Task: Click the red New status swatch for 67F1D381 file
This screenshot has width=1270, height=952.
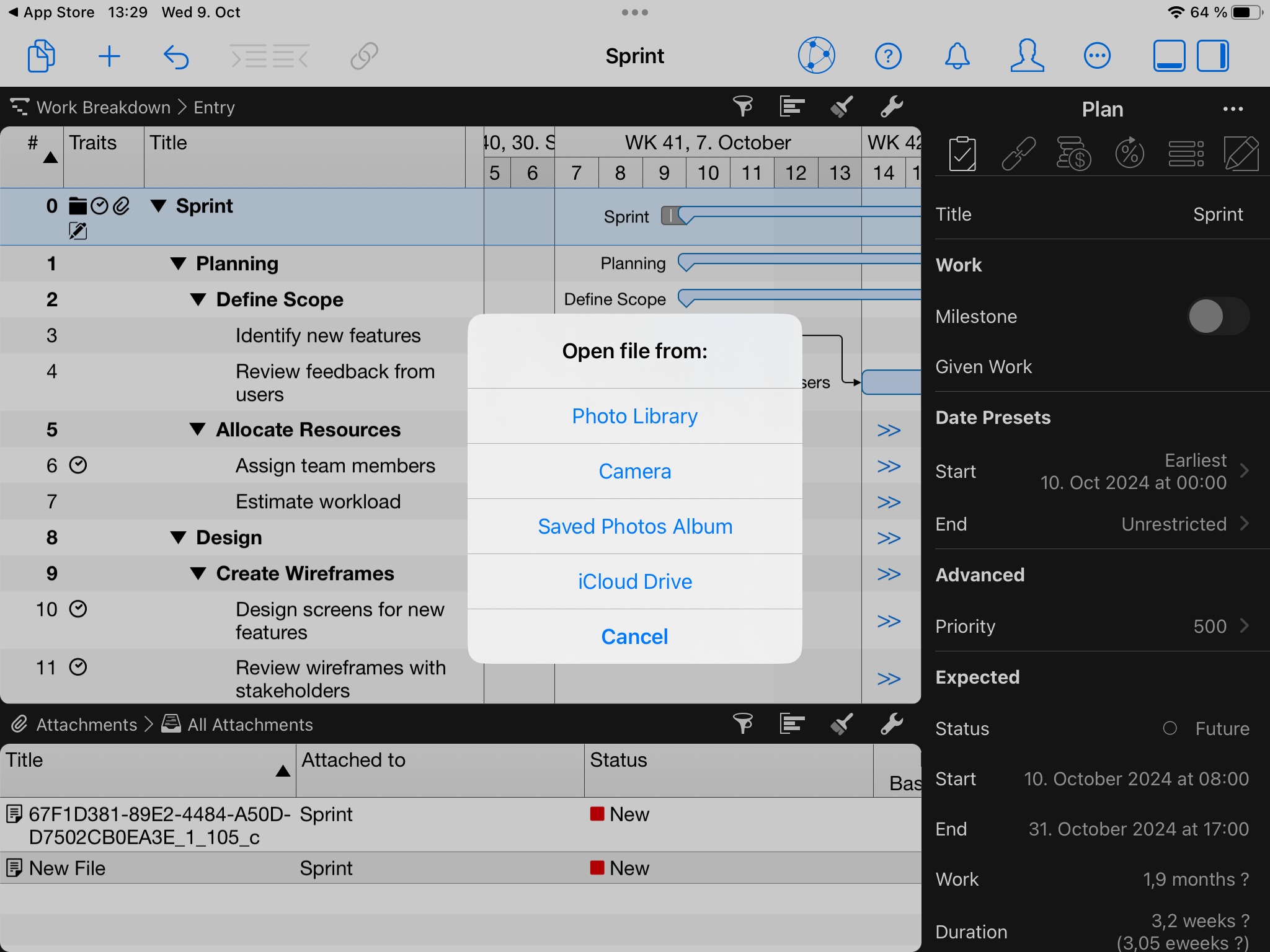Action: click(597, 814)
